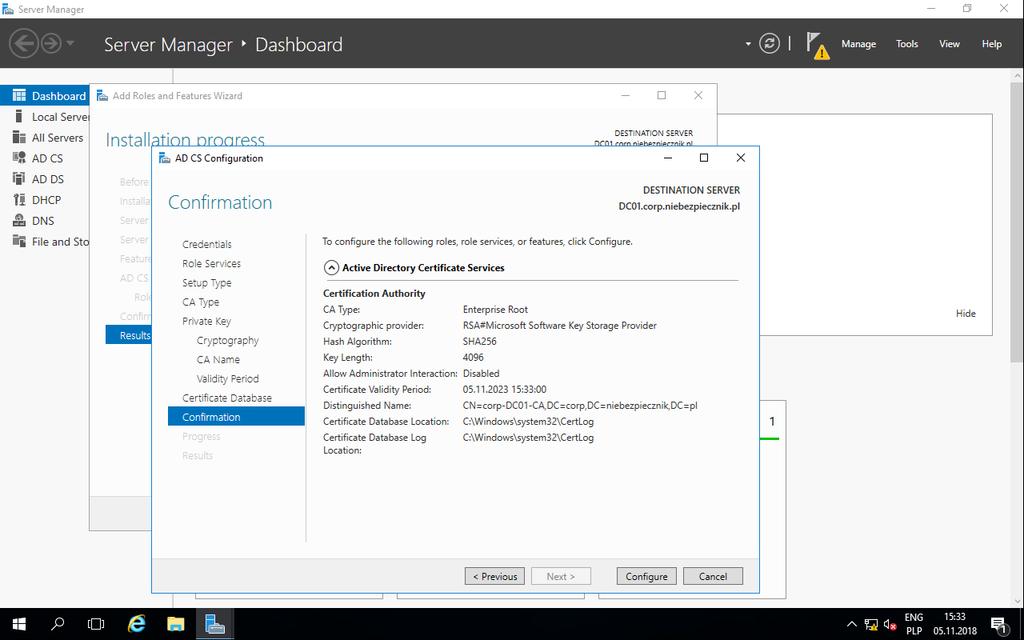Click the network tray icon
Viewport: 1024px width, 640px height.
(871, 624)
